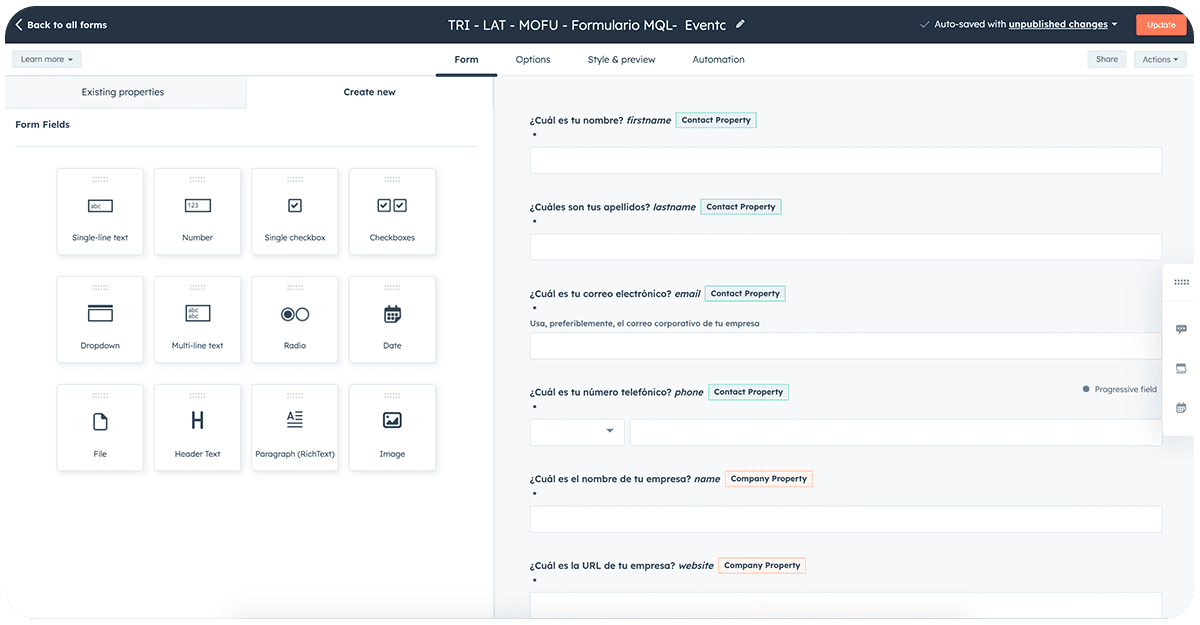Screen dimensions: 1200x625
Task: Expand the unpublished changes dropdown arrow
Action: 1114,25
